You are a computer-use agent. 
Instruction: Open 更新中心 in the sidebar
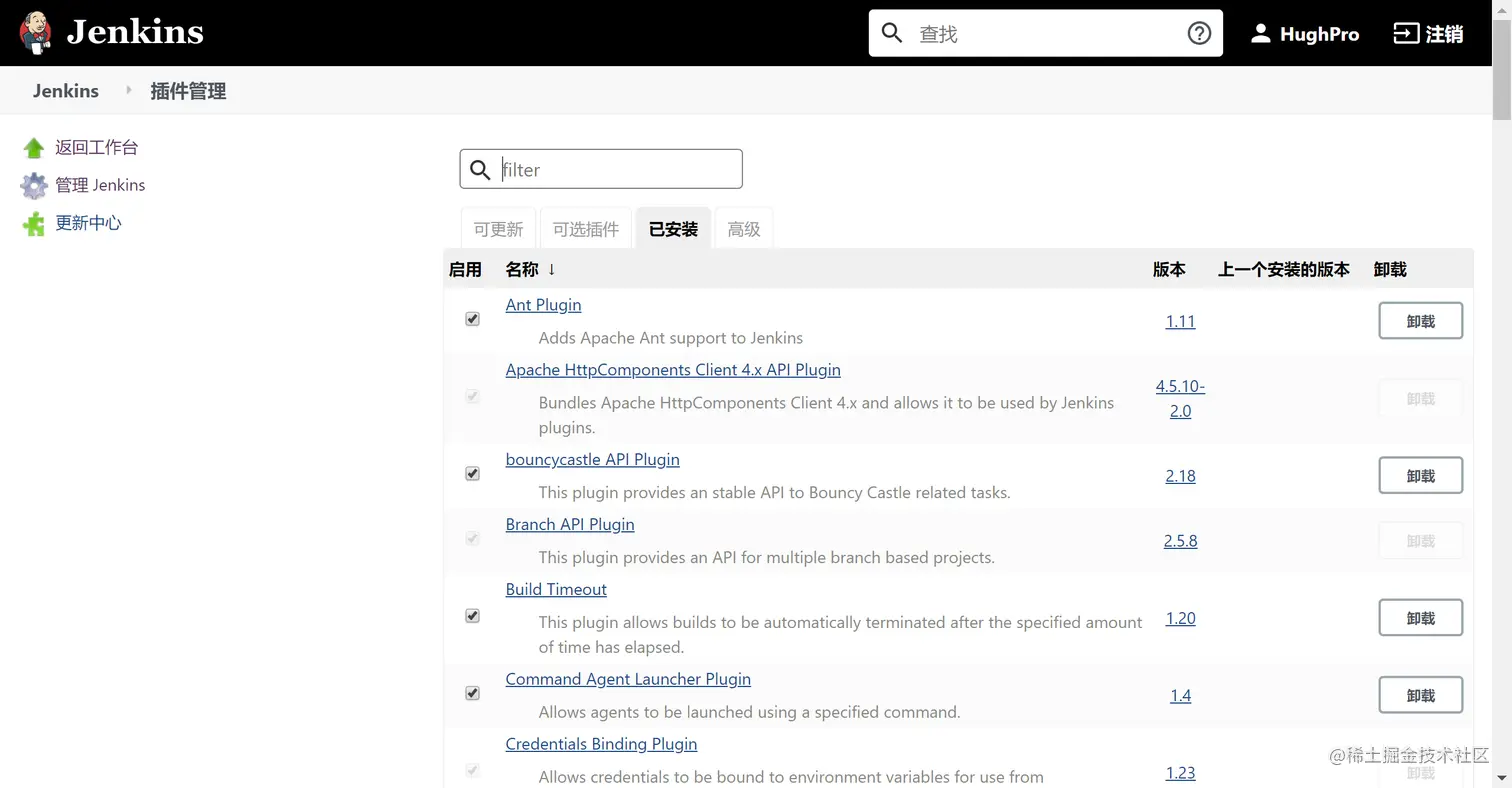click(x=88, y=223)
